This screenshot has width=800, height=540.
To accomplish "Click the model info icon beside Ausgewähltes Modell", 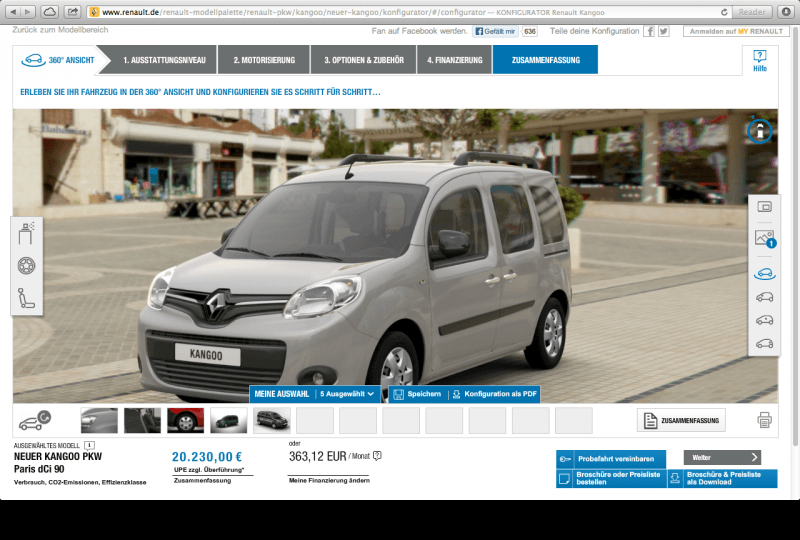I will [89, 445].
